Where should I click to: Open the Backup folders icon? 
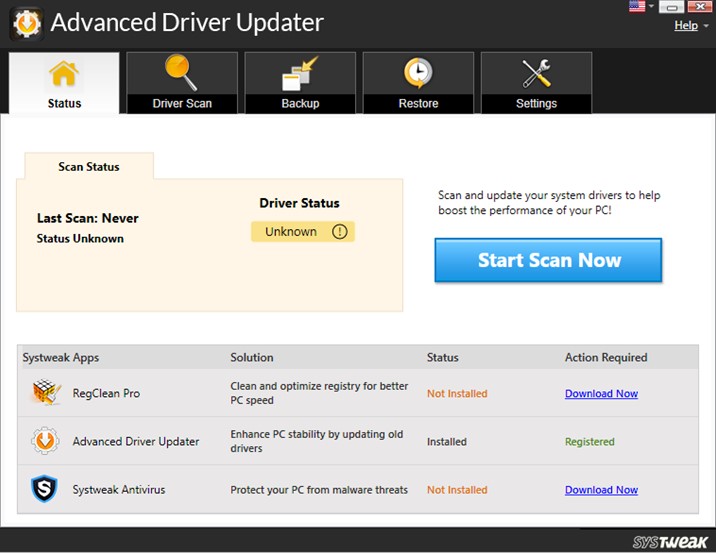300,74
